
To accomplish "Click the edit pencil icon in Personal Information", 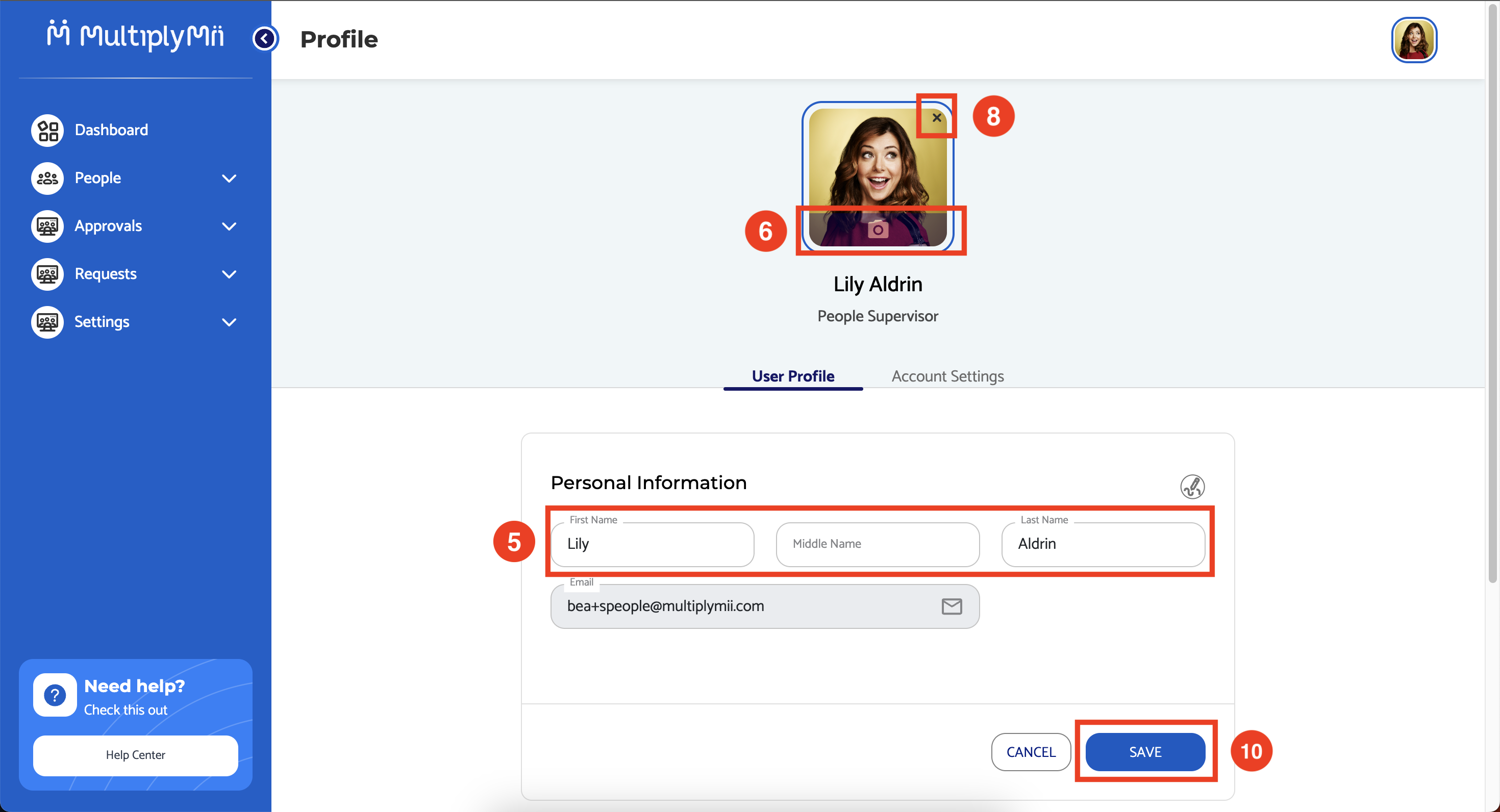I will tap(1191, 487).
